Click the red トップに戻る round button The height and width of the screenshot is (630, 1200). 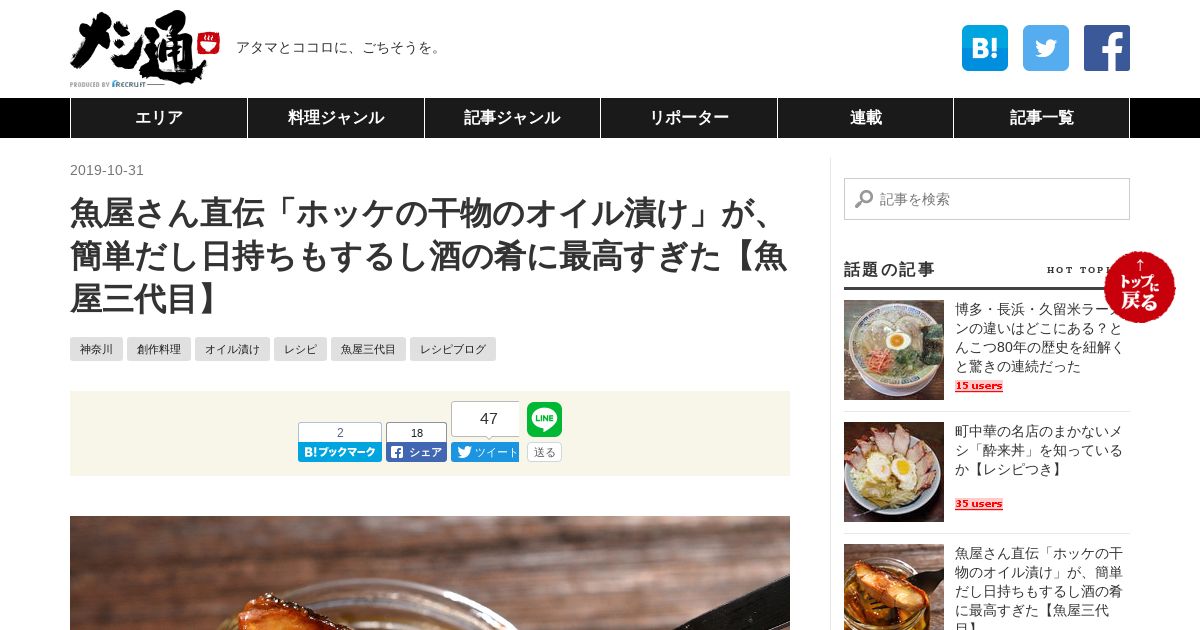point(1140,287)
